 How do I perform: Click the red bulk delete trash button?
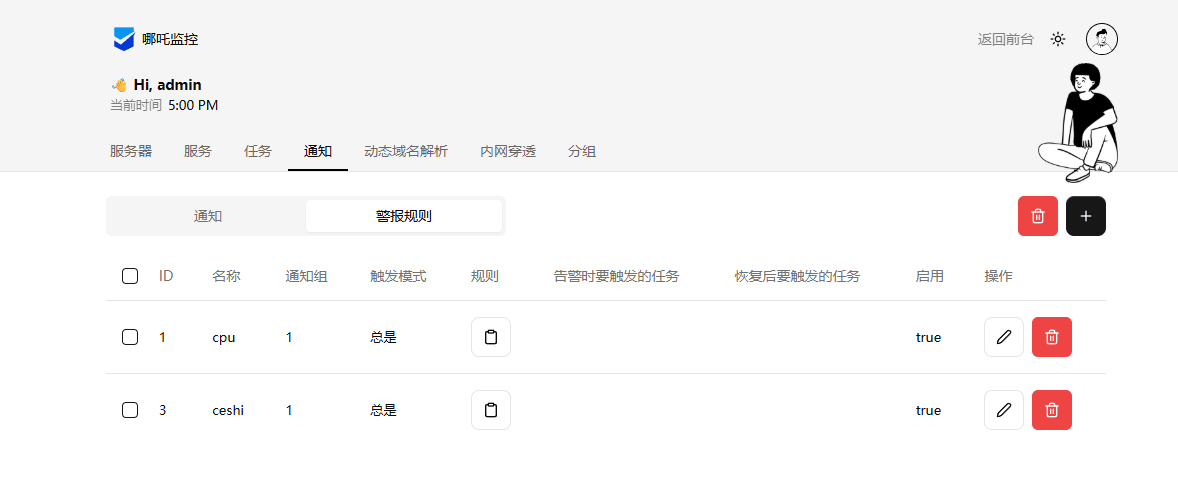tap(1037, 216)
